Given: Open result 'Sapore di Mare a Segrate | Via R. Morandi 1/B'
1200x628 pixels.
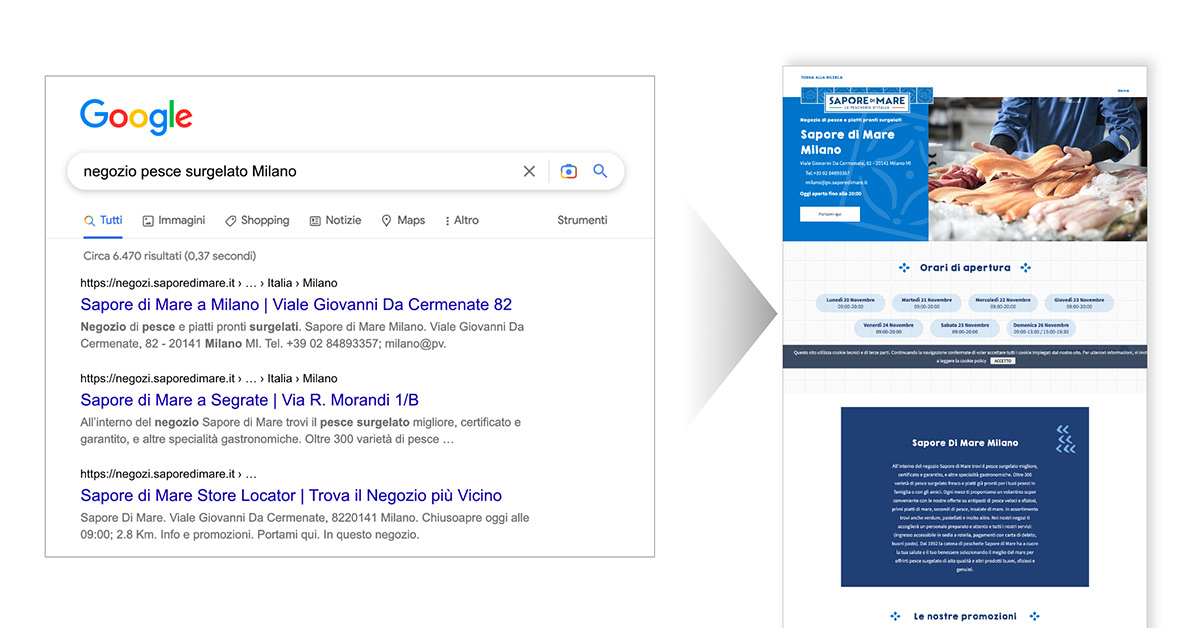Looking at the screenshot, I should point(250,400).
